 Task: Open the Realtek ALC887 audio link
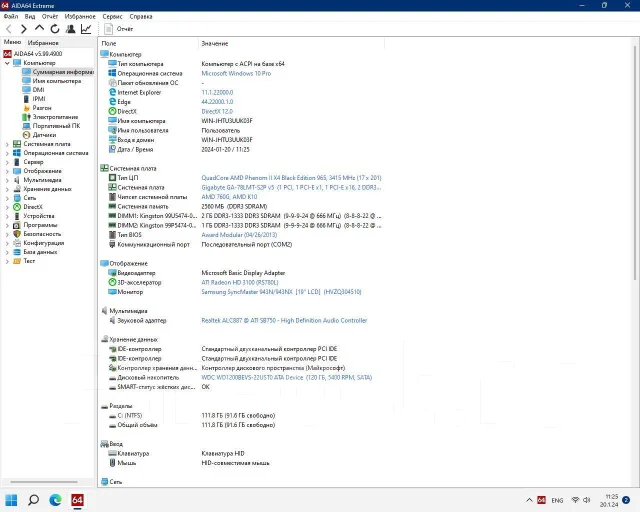tap(284, 321)
